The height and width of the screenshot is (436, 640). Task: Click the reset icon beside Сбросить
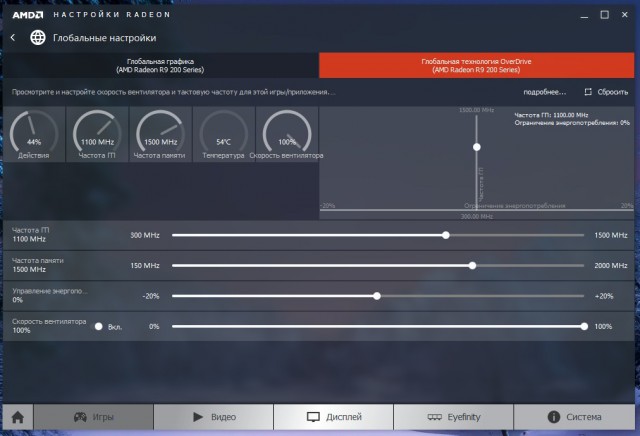(588, 92)
